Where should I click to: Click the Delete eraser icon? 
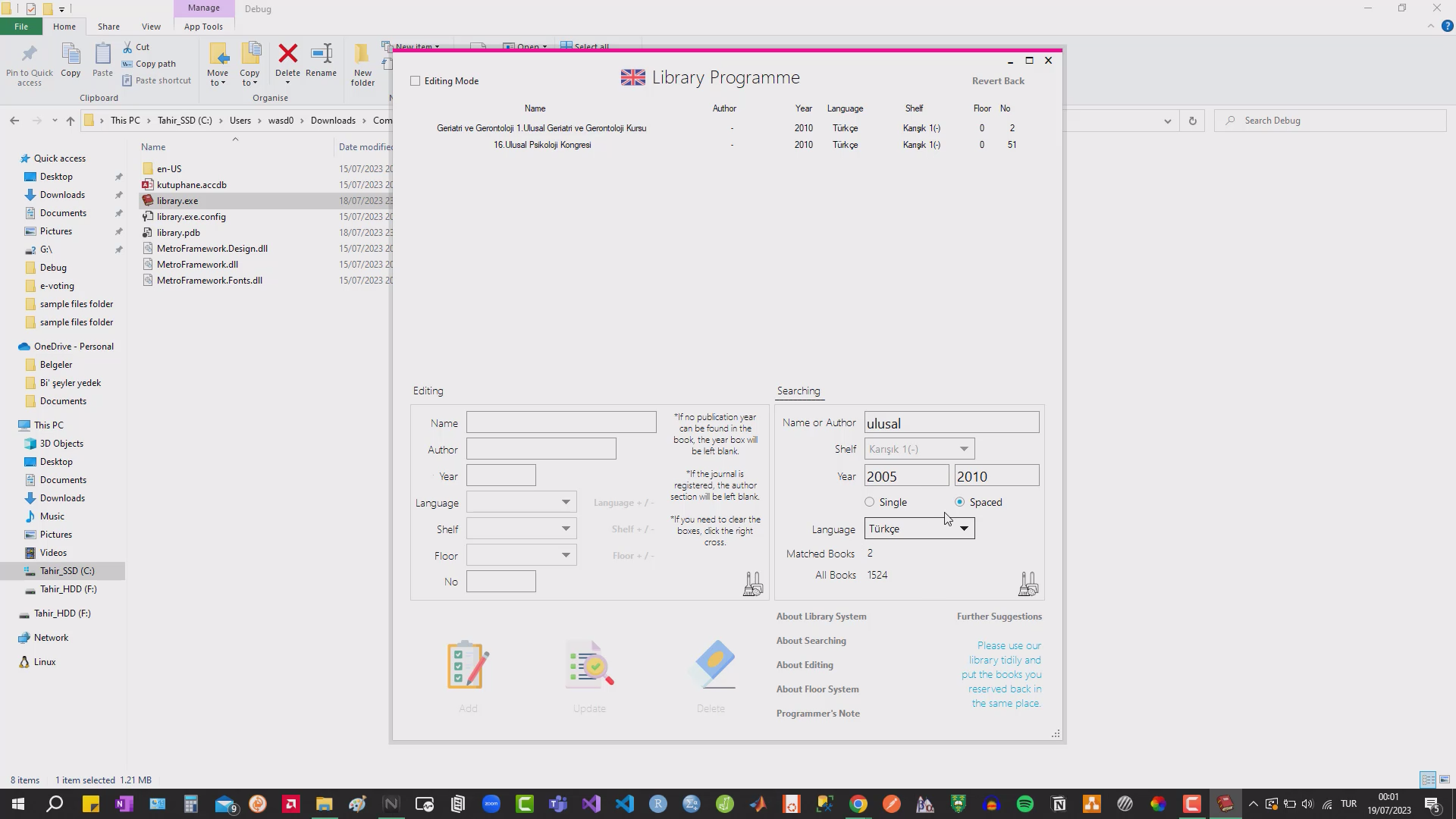711,664
